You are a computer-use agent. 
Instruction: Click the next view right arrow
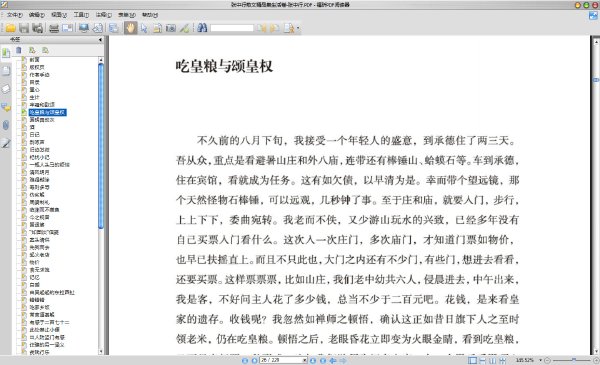343,360
